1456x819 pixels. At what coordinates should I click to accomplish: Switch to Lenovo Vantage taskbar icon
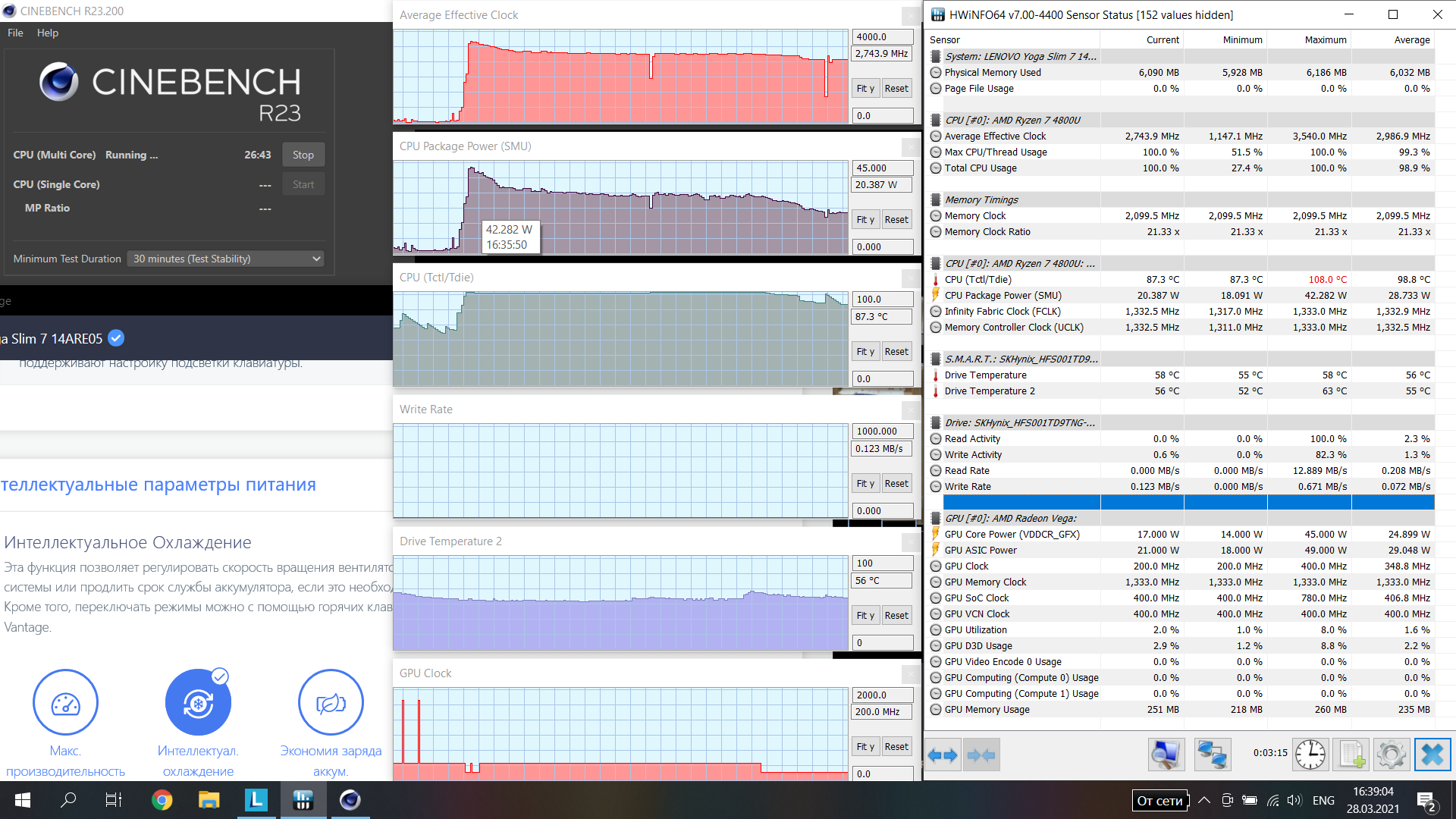tap(256, 800)
